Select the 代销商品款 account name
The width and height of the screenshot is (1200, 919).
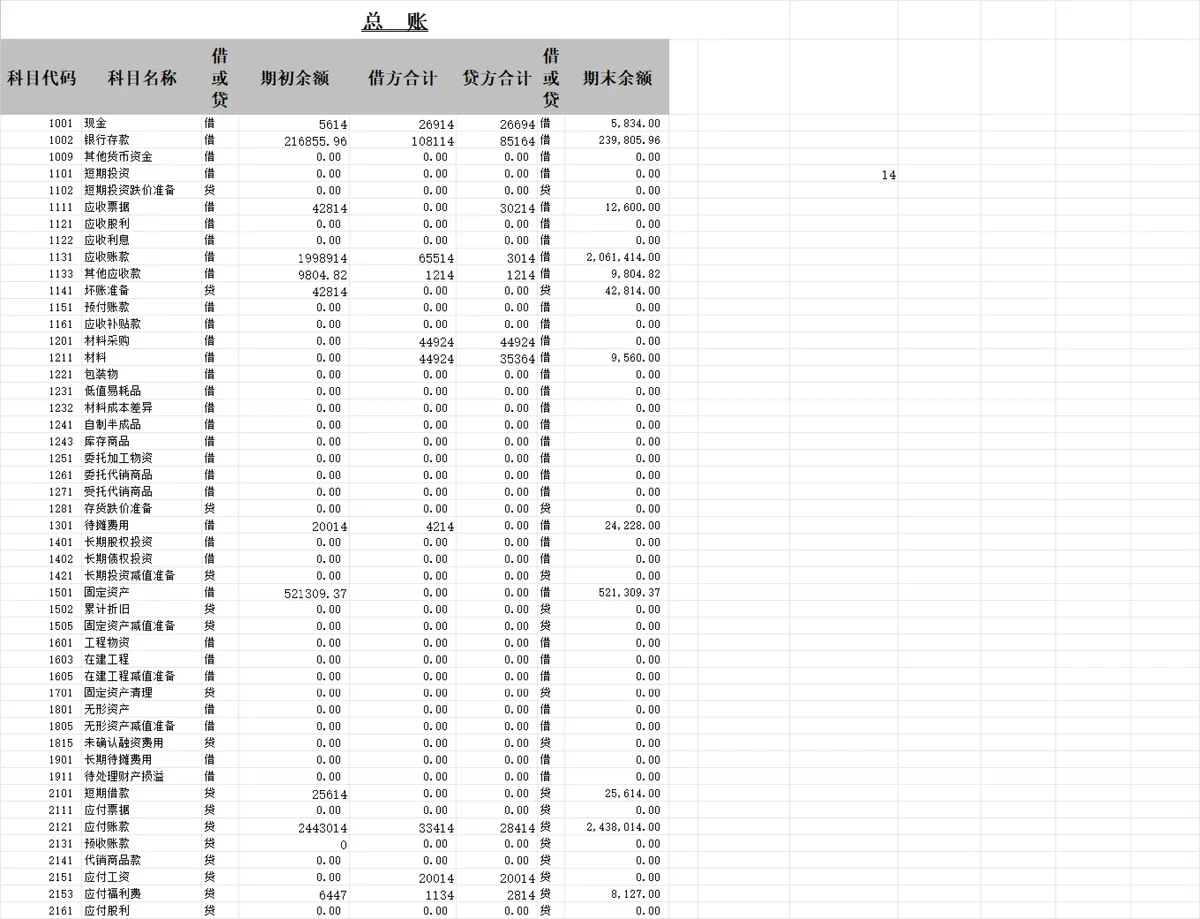pos(112,860)
